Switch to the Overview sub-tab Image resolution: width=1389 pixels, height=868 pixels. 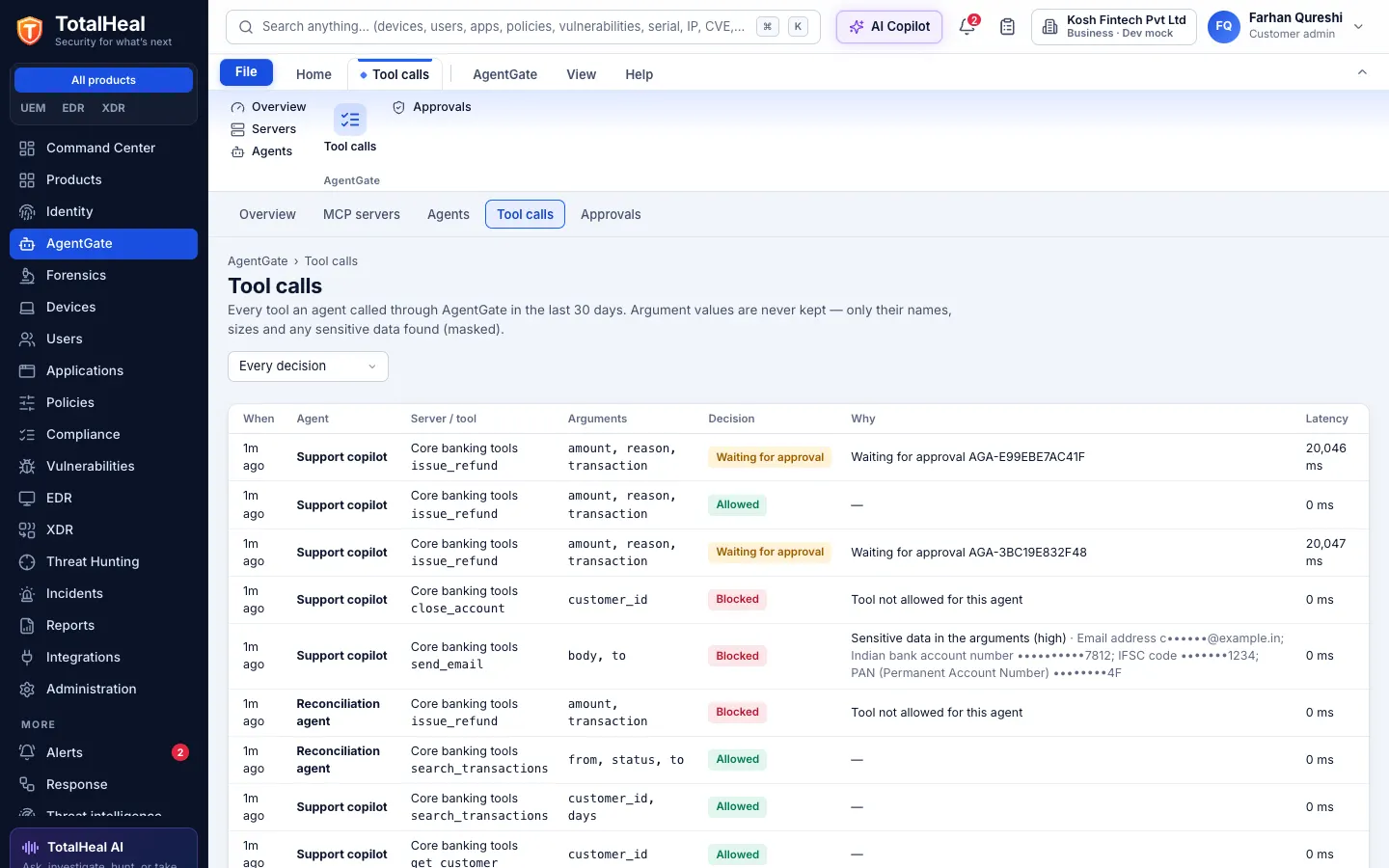coord(267,214)
